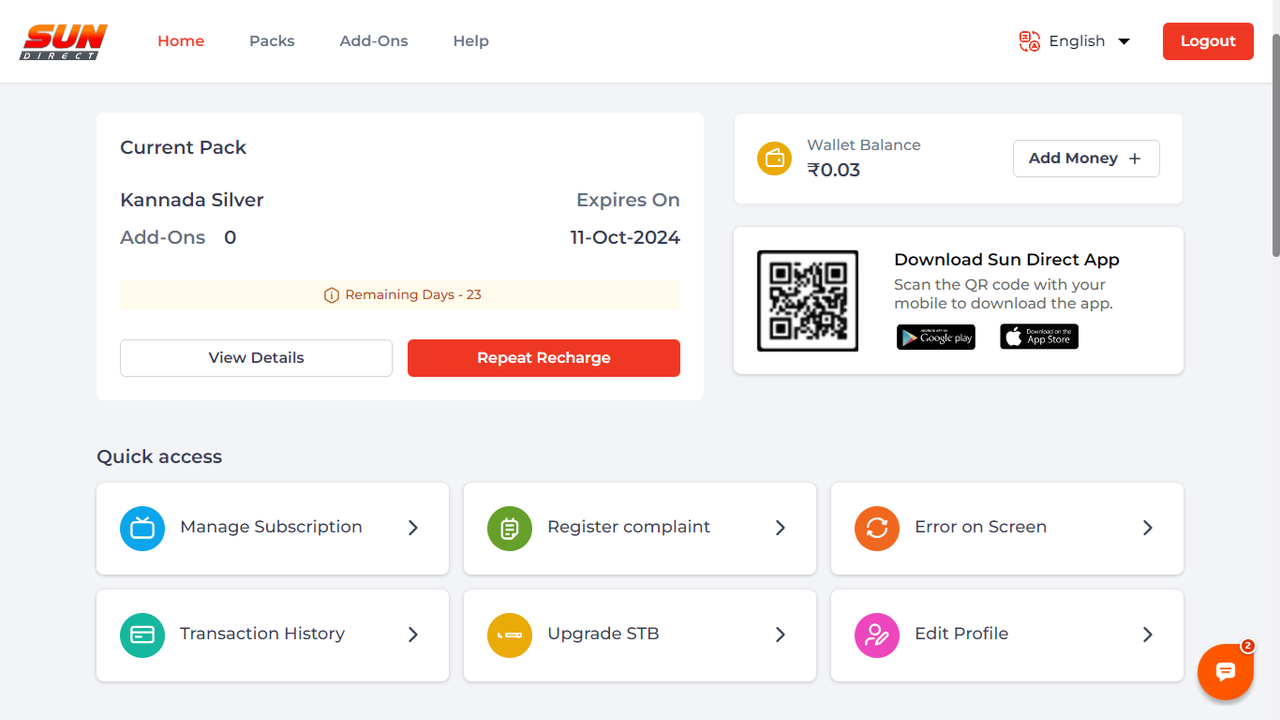The width and height of the screenshot is (1280, 720).
Task: Expand Upgrade STB with its chevron
Action: [x=780, y=635]
